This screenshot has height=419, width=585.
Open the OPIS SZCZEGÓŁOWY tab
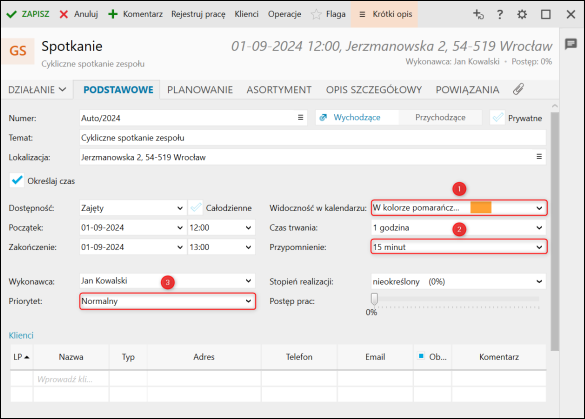point(374,90)
